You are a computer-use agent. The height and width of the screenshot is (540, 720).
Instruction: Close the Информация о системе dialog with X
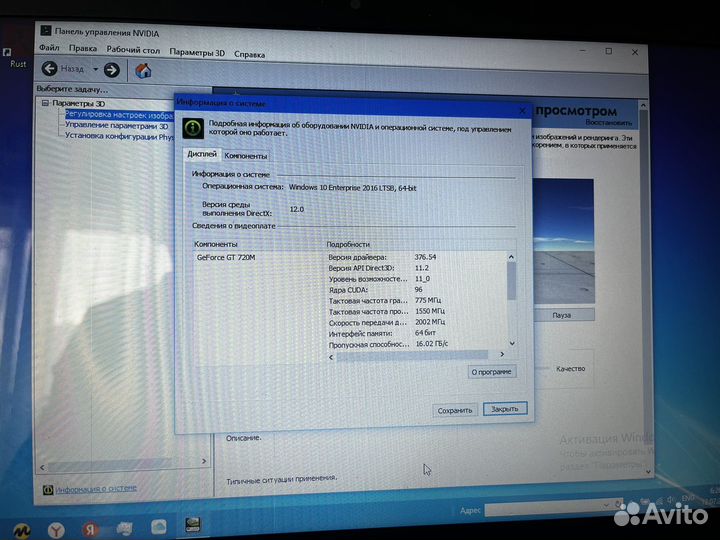click(522, 111)
